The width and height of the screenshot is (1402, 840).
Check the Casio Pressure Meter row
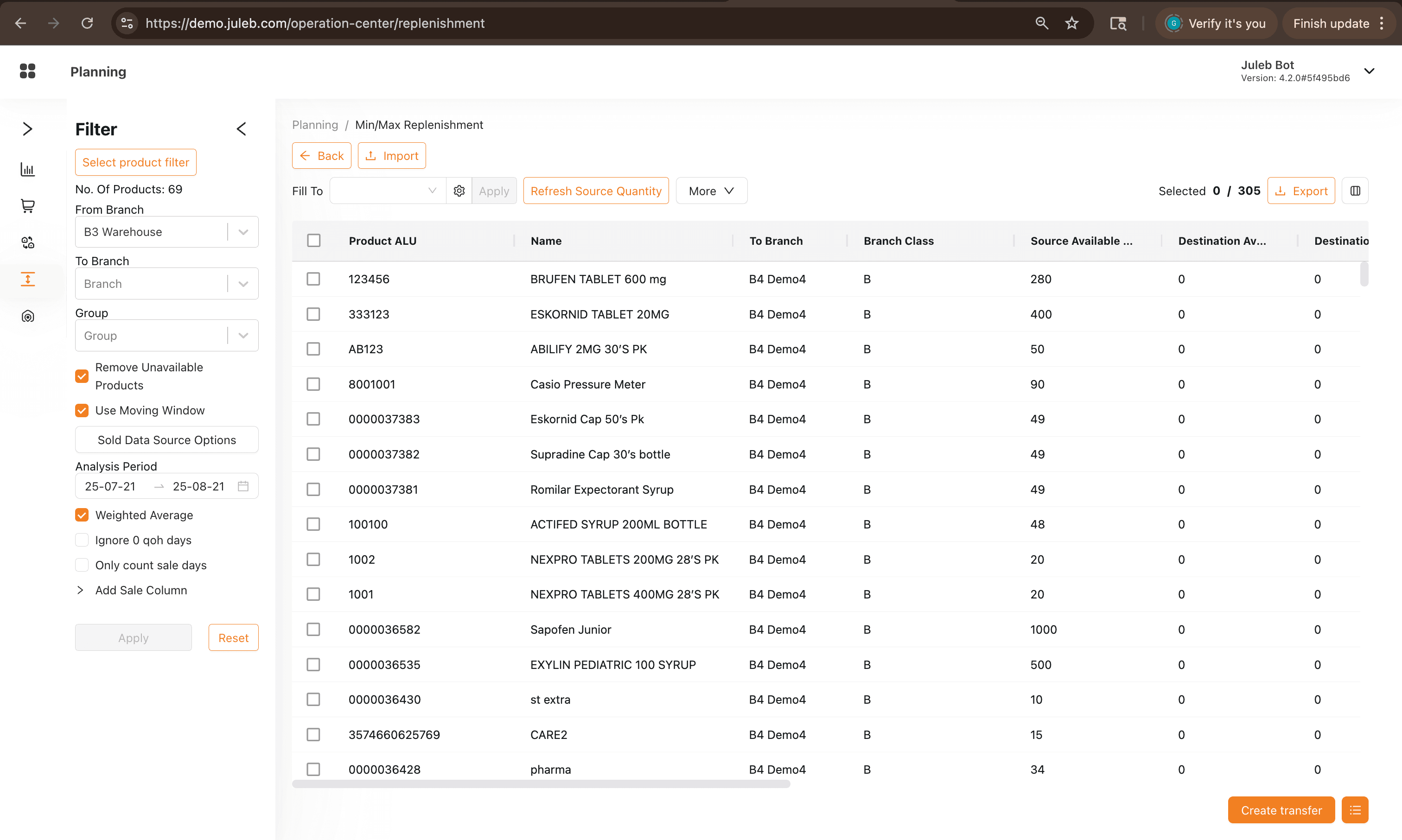pyautogui.click(x=313, y=384)
